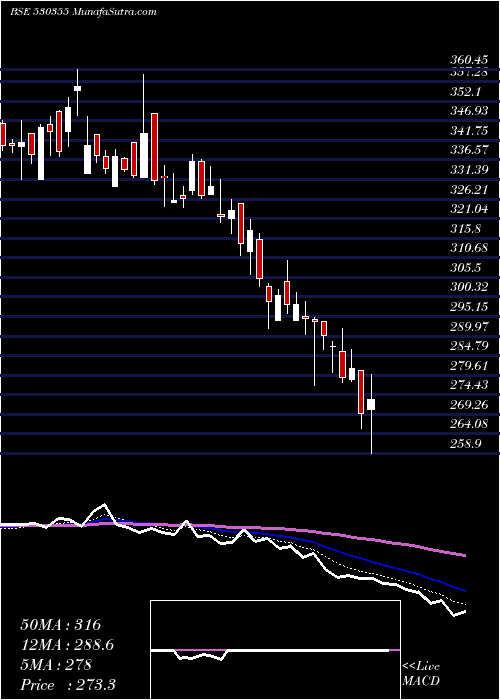500x700 pixels.
Task: Click the topmost small white candle near 352
Action: 78,88
